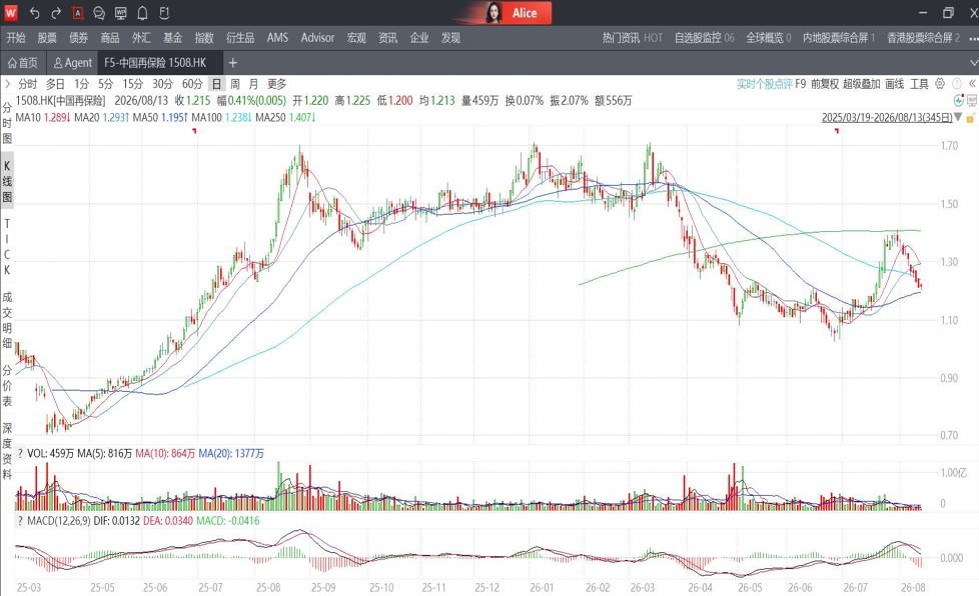Open the notification bell icon
The width and height of the screenshot is (979, 596).
(142, 12)
